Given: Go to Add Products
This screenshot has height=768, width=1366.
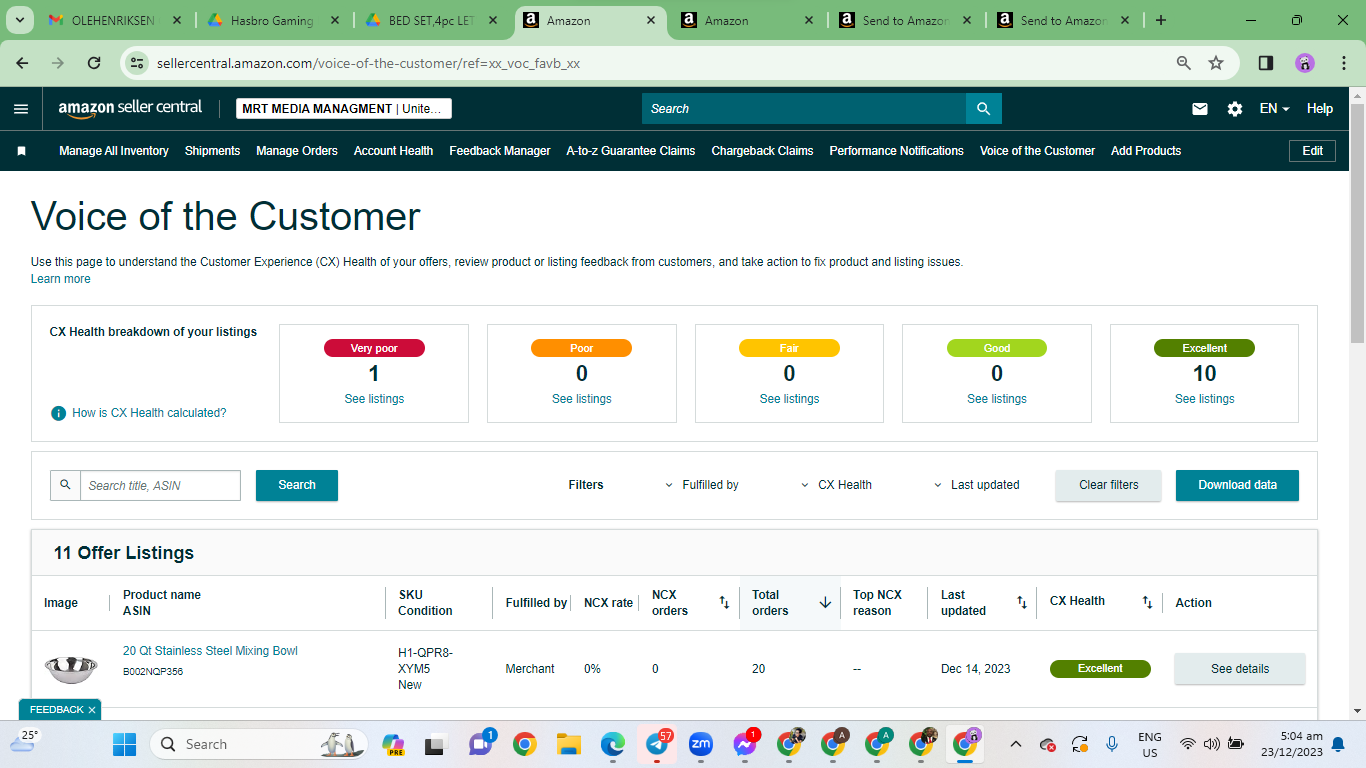Looking at the screenshot, I should tap(1146, 151).
